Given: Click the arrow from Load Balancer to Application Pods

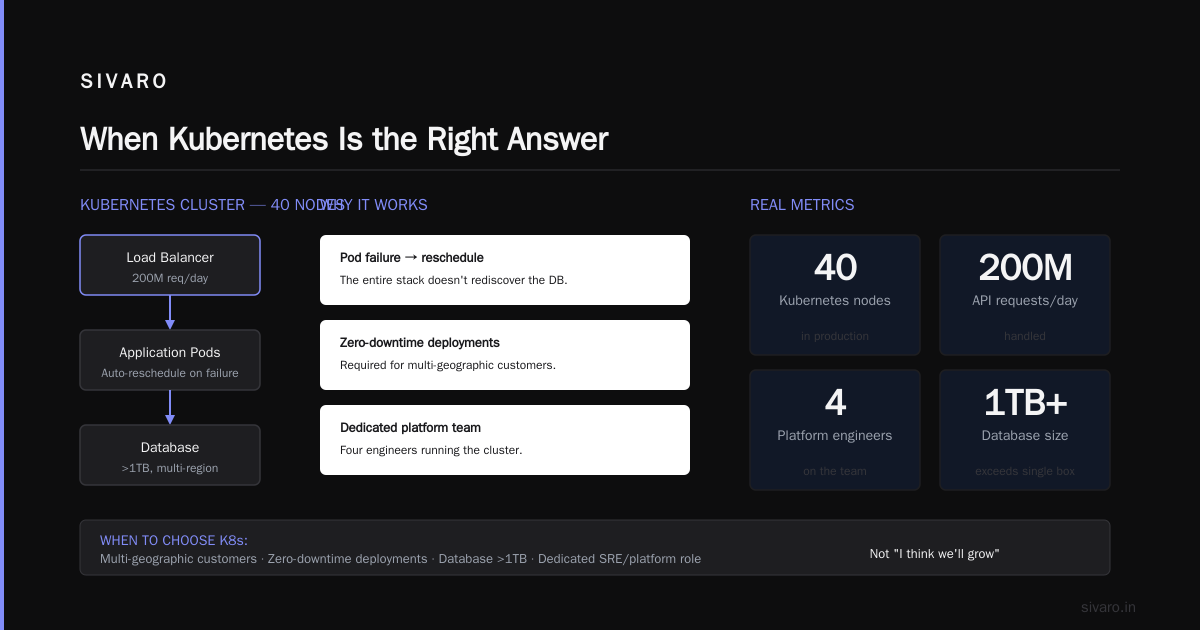Looking at the screenshot, I should (170, 312).
